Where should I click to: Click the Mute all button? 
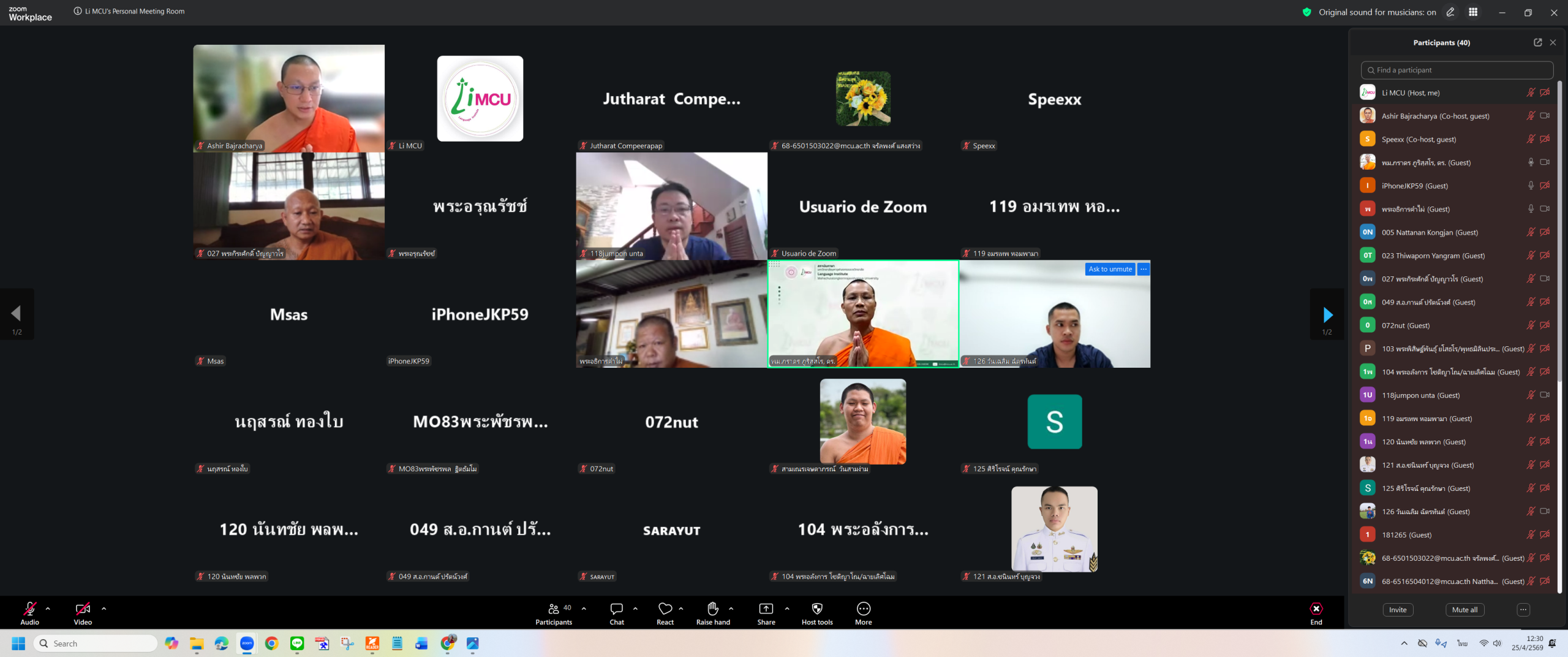(1464, 610)
